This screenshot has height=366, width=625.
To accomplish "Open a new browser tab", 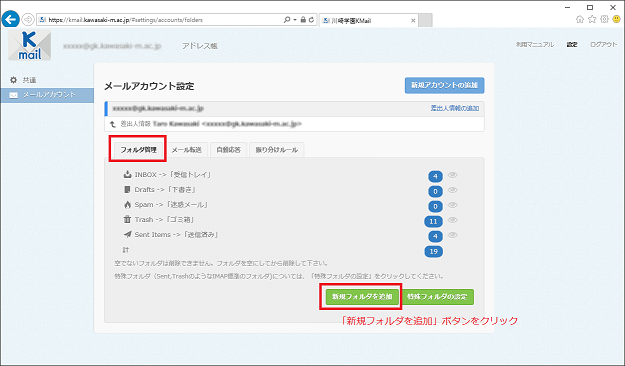I will tap(425, 20).
